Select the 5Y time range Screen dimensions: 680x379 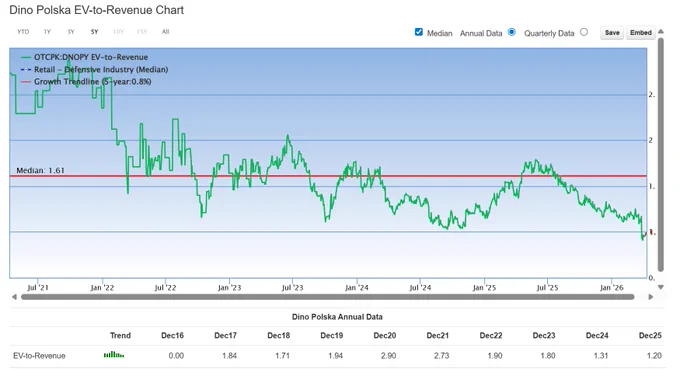tap(95, 32)
